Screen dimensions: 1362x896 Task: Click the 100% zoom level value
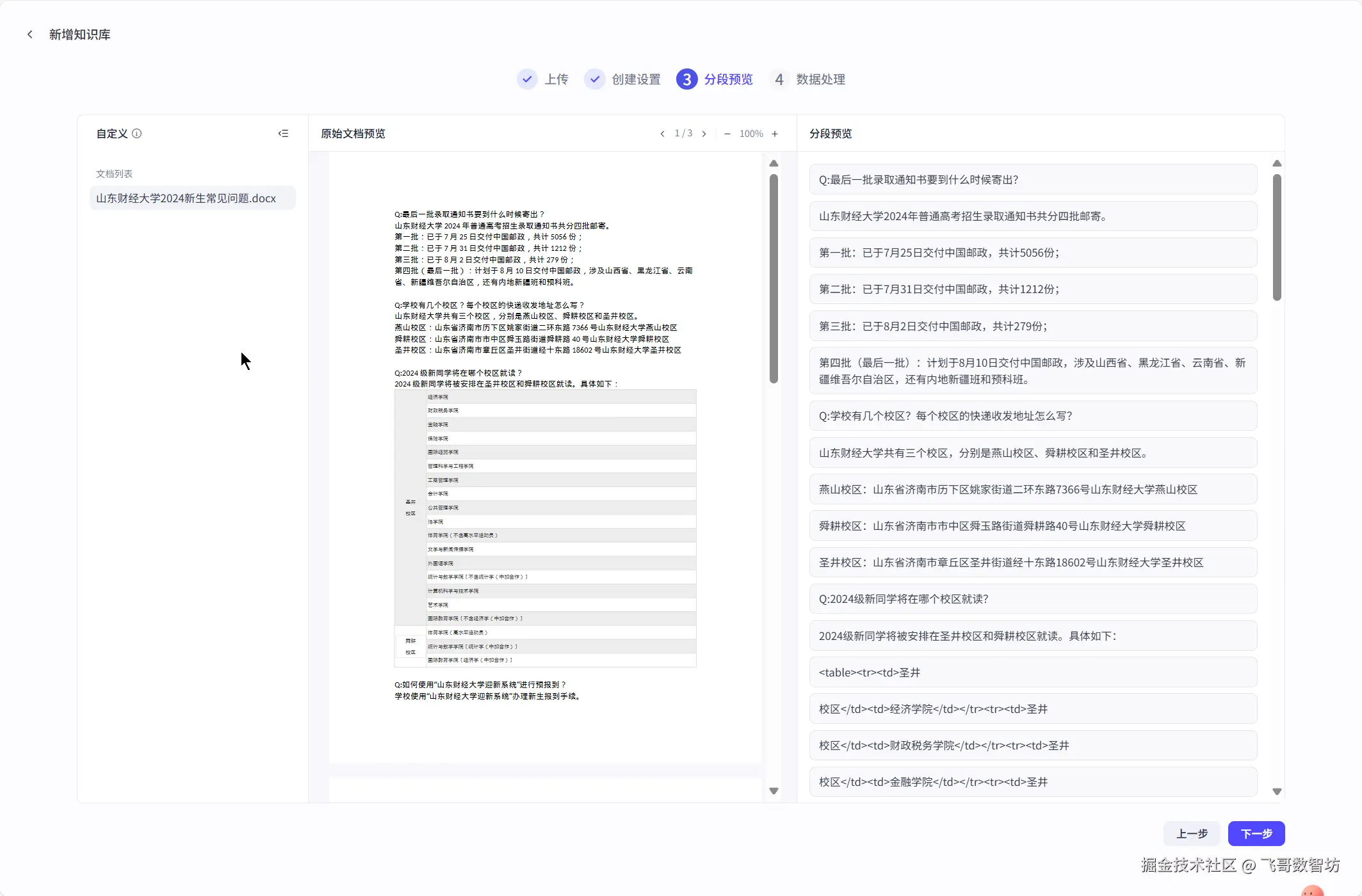[x=751, y=134]
